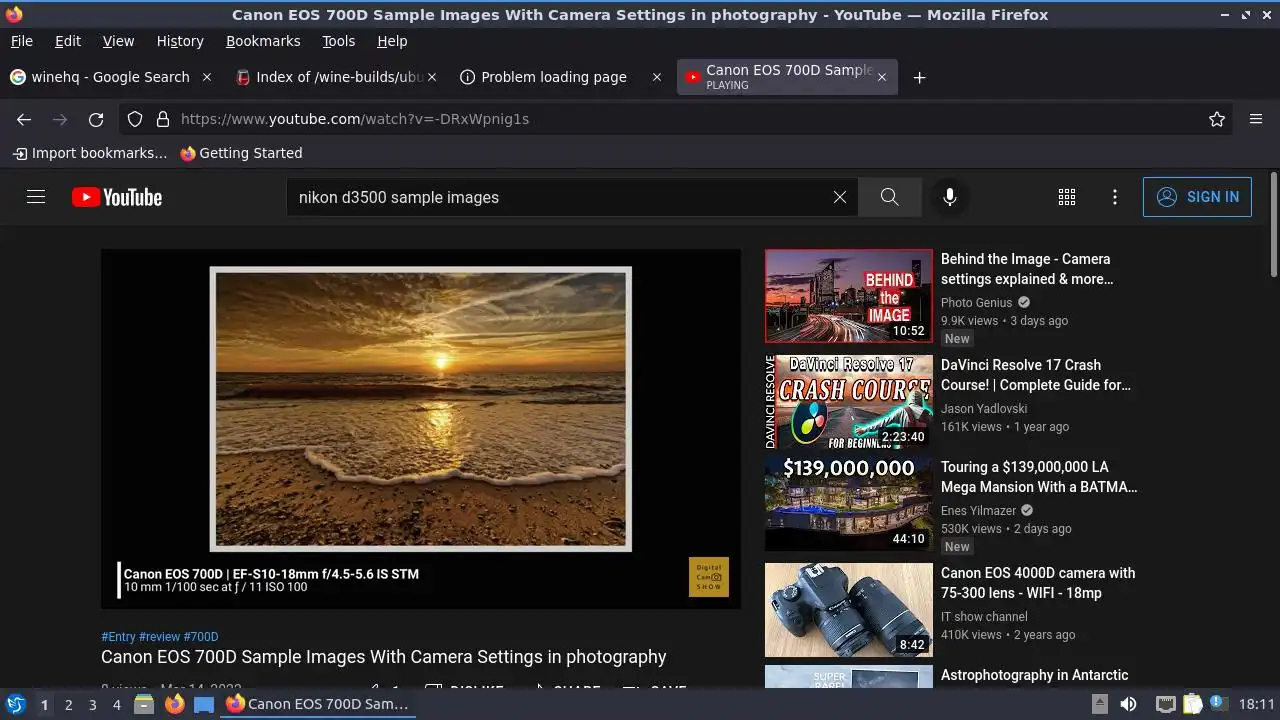Open the Behind the Image video thumbnail
Viewport: 1280px width, 720px height.
(849, 296)
